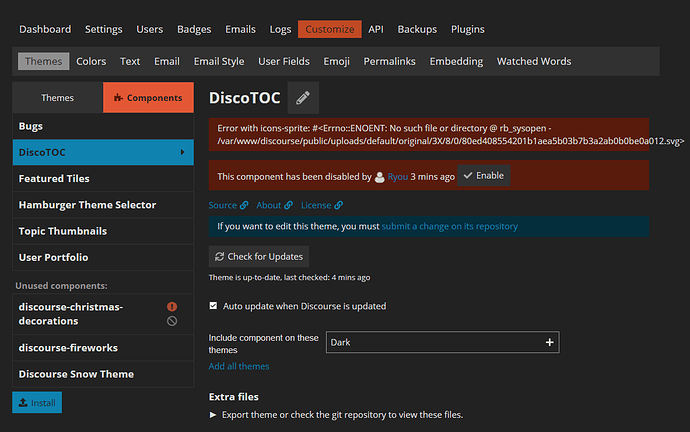Switch to Colors customization
The width and height of the screenshot is (690, 432).
tap(91, 61)
